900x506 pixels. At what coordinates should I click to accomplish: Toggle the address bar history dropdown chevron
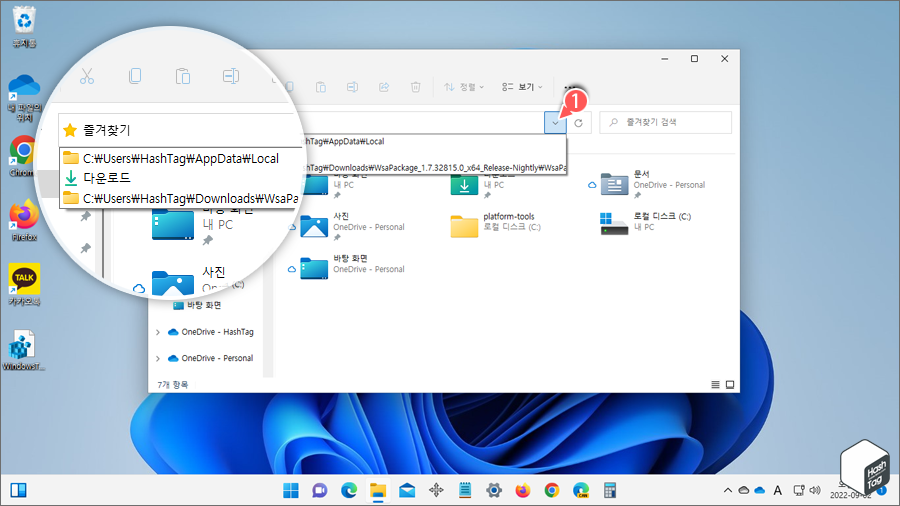(555, 123)
